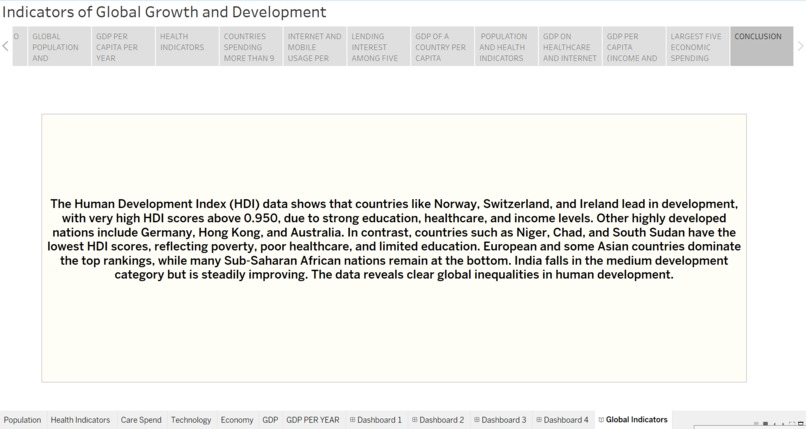Open the Global Population story point
Image resolution: width=806 pixels, height=429 pixels.
(59, 46)
